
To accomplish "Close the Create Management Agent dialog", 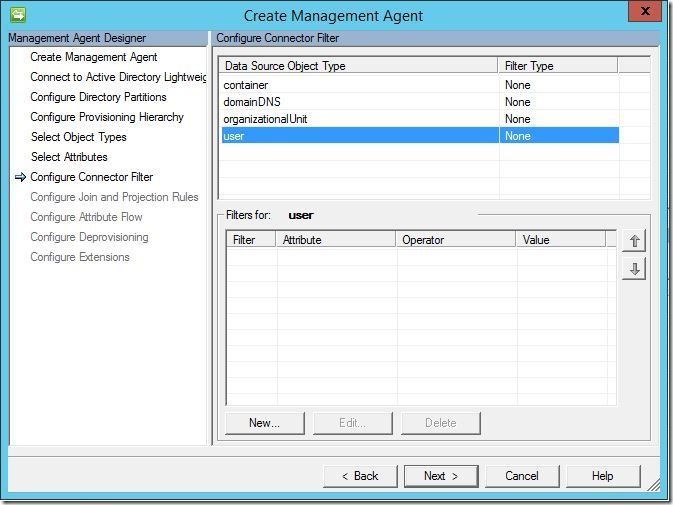I will click(x=645, y=11).
